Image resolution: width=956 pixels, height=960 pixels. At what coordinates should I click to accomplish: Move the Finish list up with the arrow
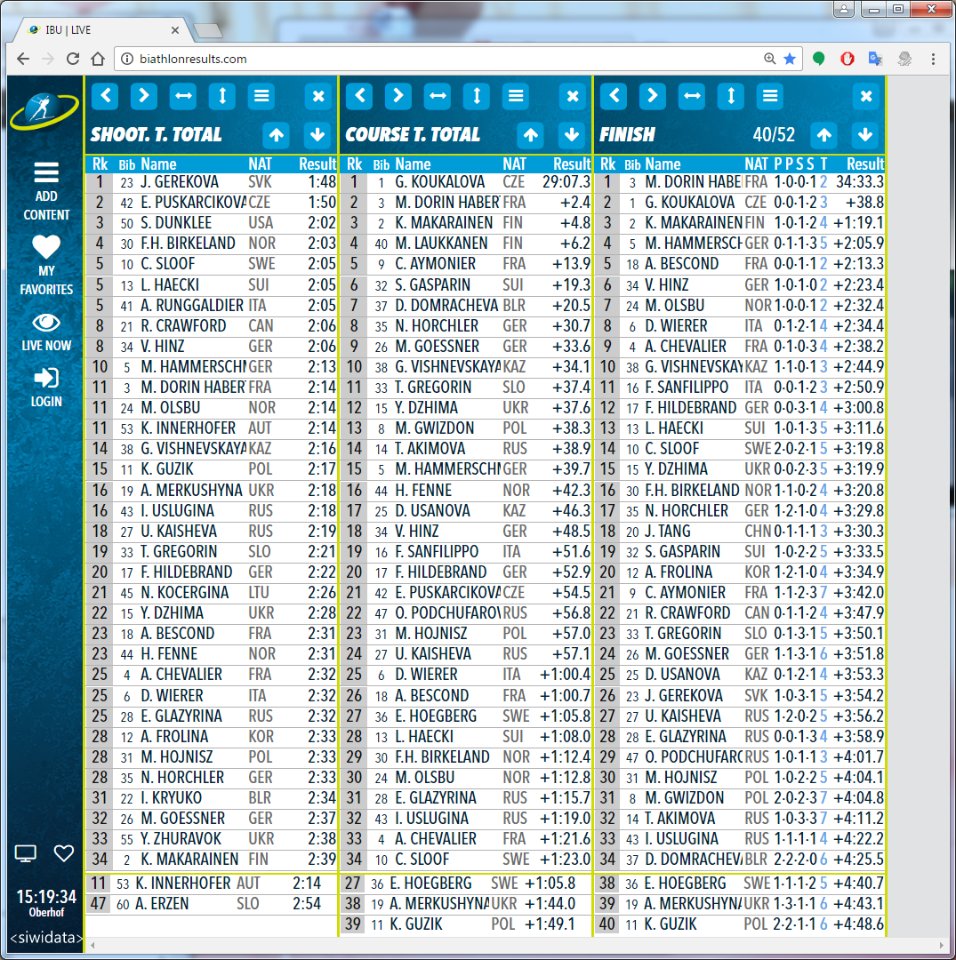[x=824, y=135]
